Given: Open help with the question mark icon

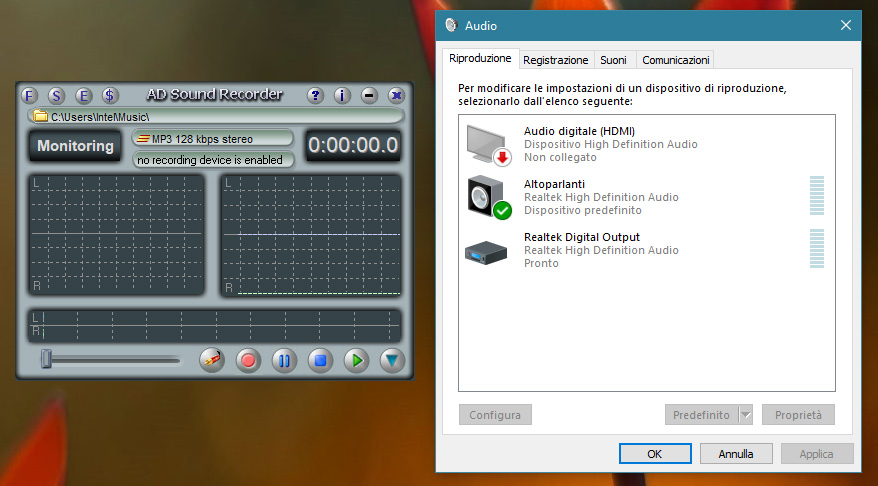Looking at the screenshot, I should (315, 95).
